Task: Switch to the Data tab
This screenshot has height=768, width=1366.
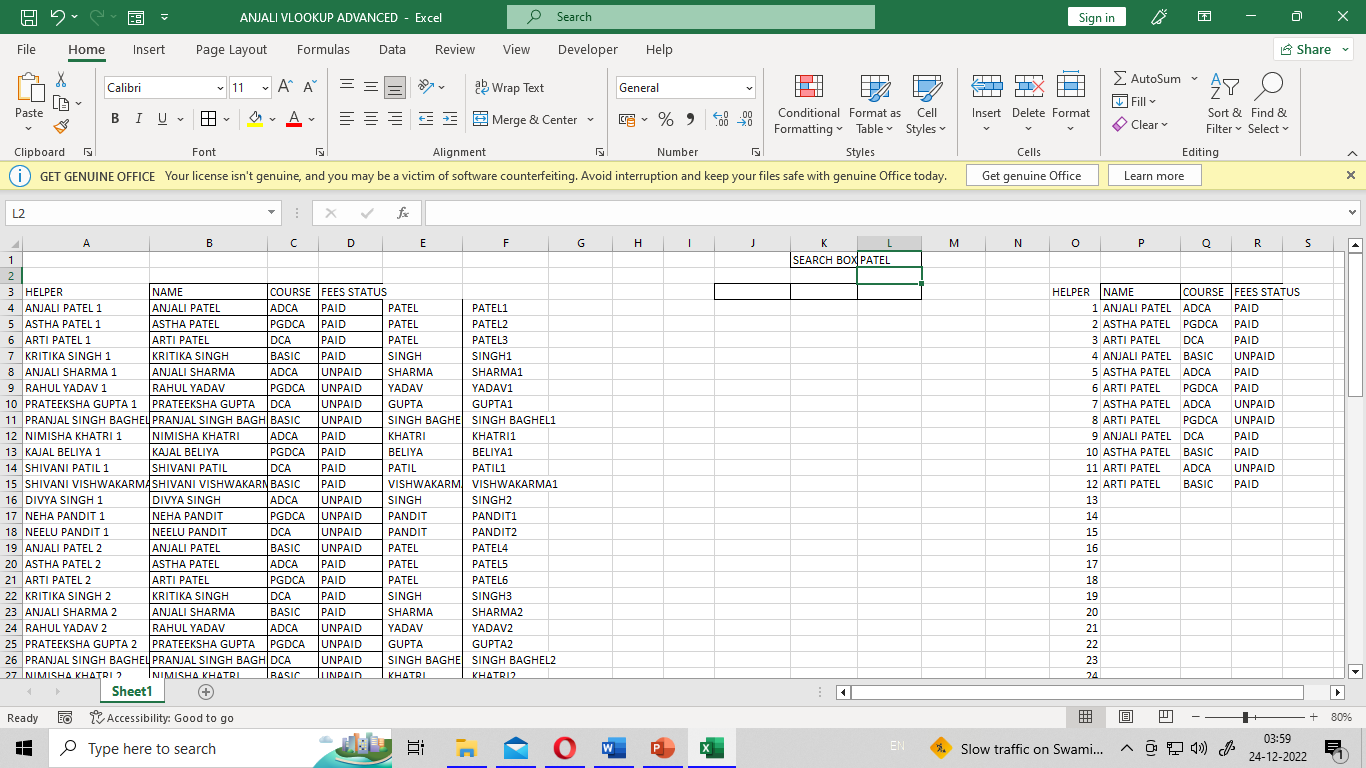Action: (392, 49)
